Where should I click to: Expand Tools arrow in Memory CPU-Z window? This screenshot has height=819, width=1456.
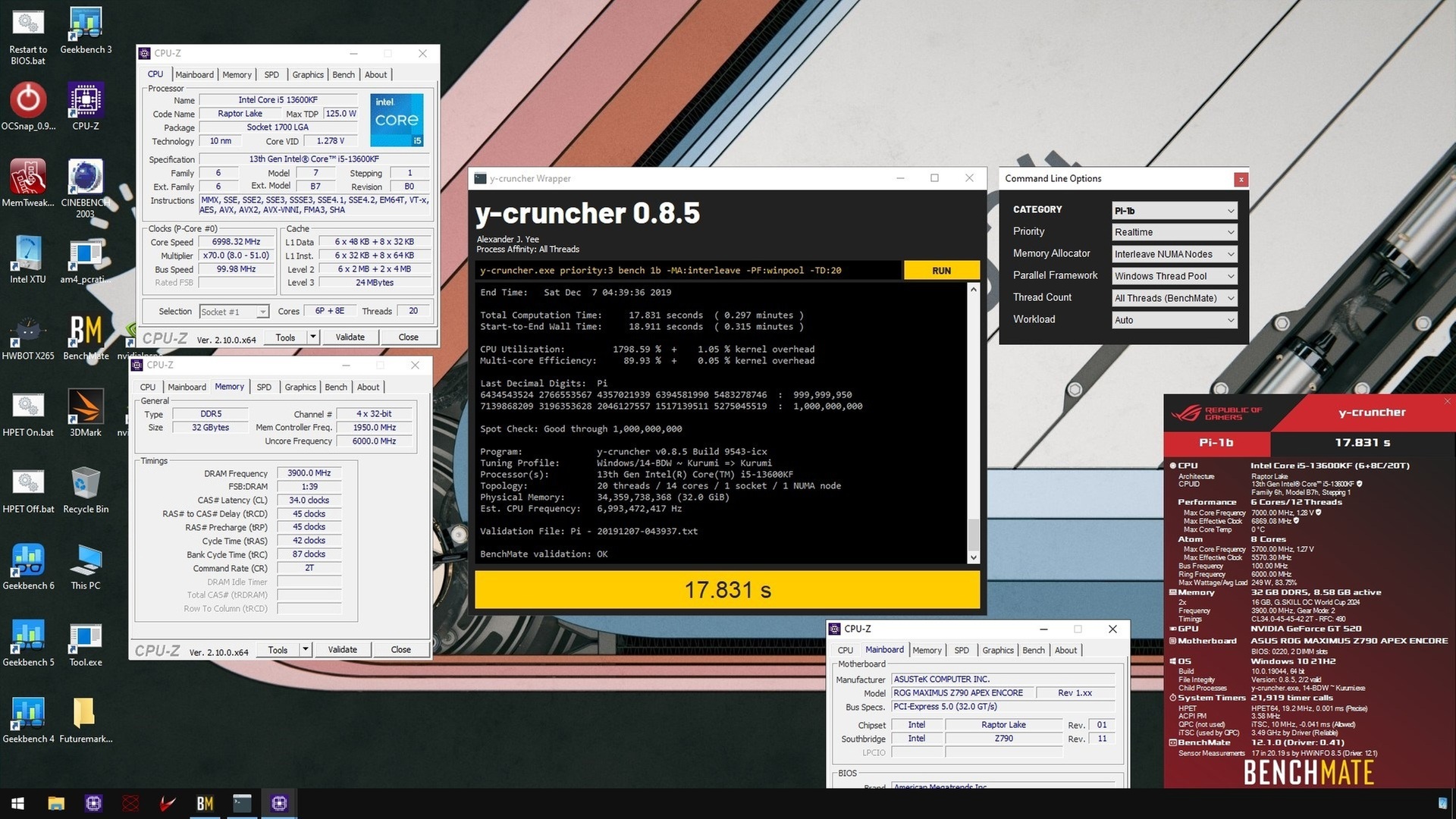click(x=305, y=649)
